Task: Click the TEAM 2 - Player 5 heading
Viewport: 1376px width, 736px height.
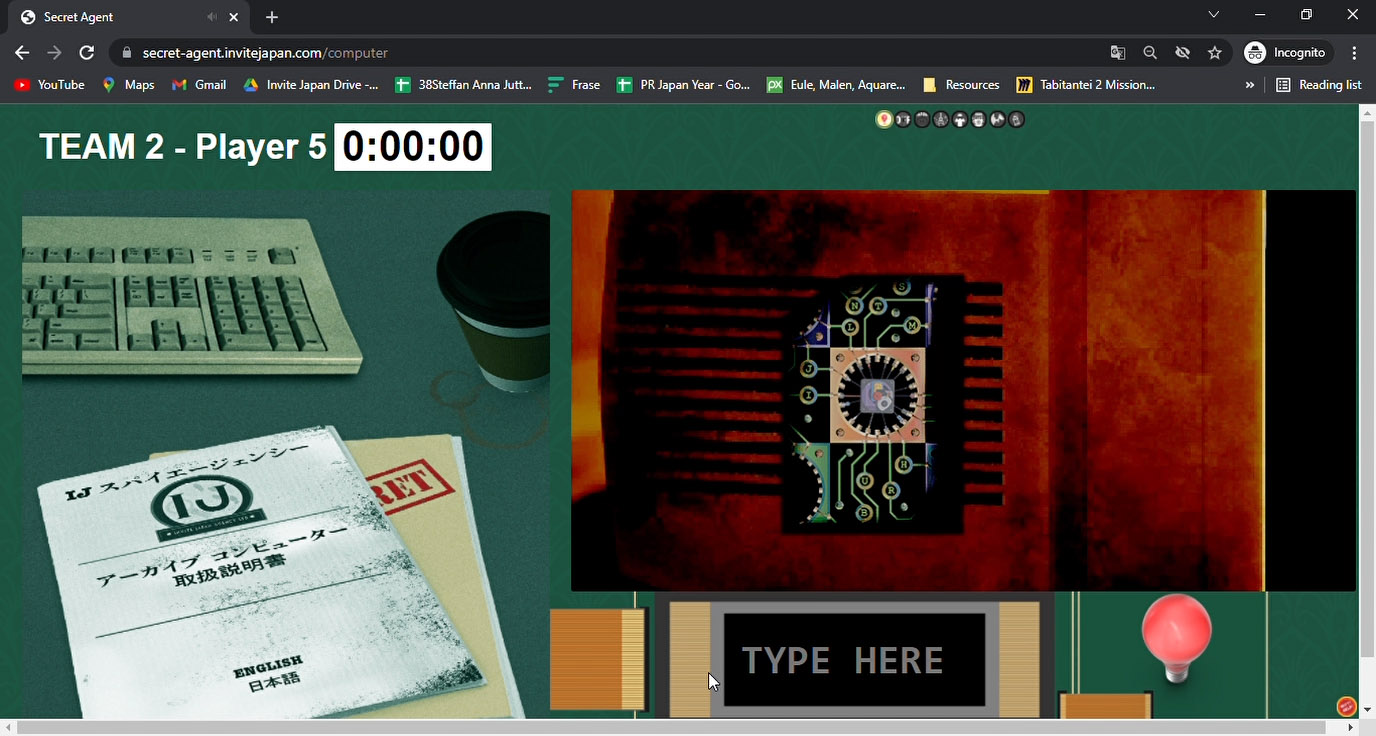Action: [x=183, y=147]
